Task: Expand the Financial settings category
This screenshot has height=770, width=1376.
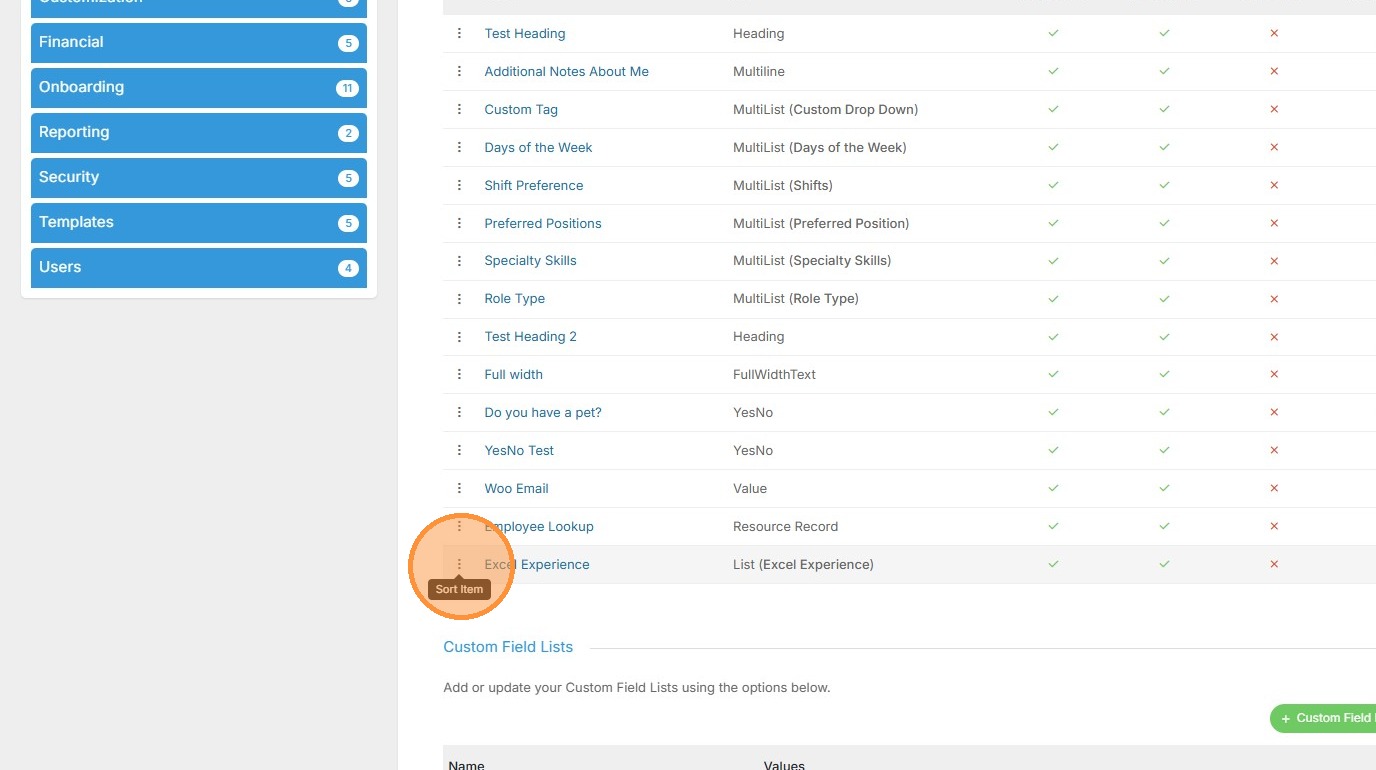Action: tap(198, 43)
